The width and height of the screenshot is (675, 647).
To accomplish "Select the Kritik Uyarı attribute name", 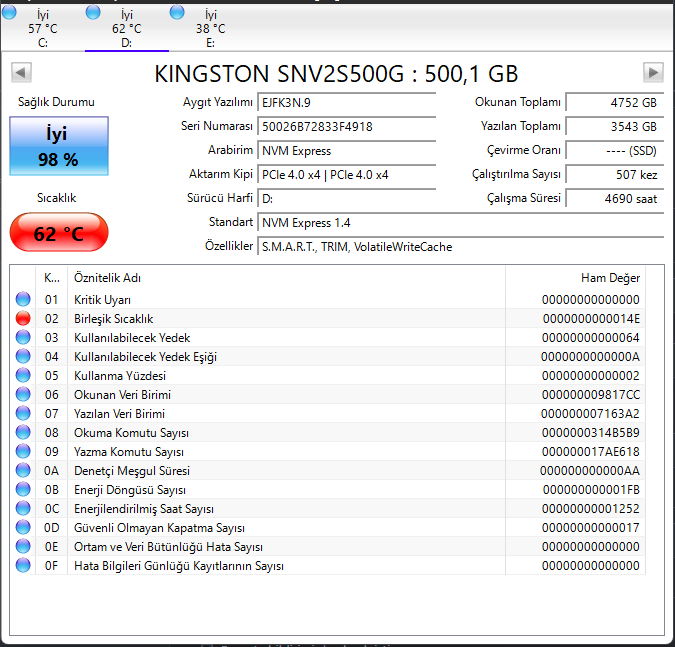I will [x=102, y=300].
